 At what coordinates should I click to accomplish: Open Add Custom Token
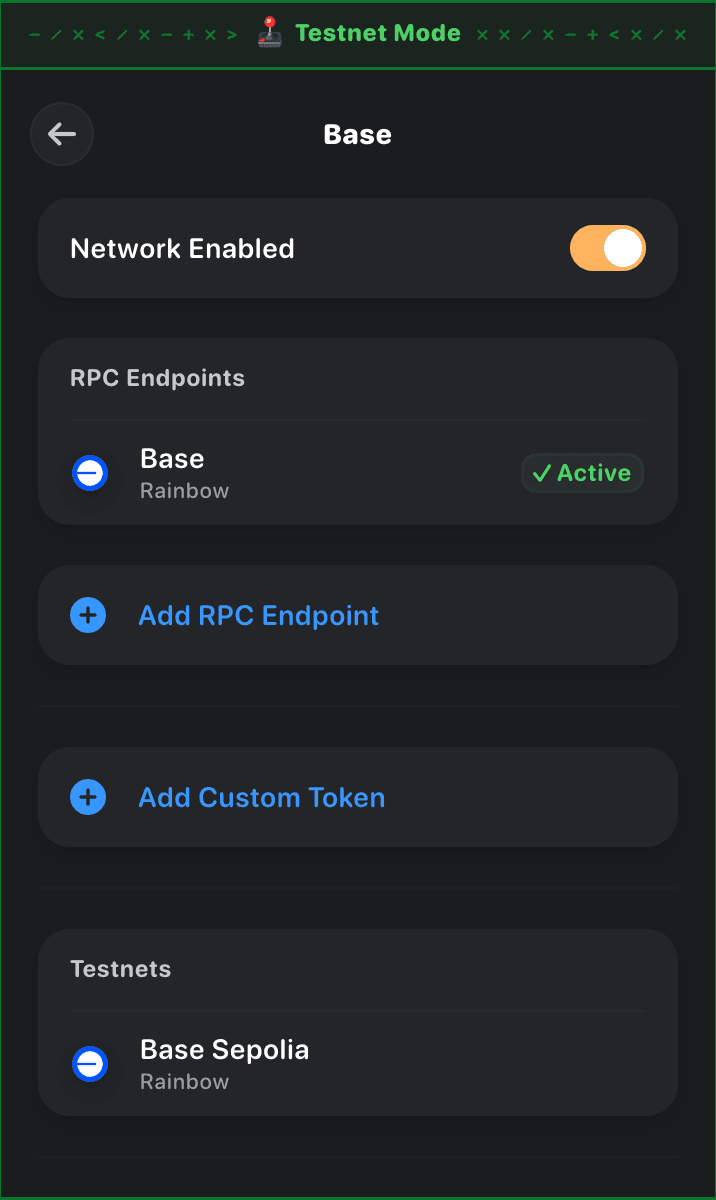click(261, 797)
